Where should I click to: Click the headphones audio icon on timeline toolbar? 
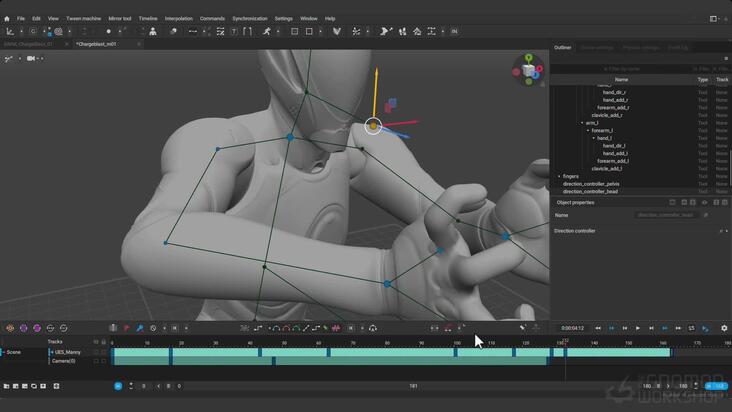pyautogui.click(x=373, y=328)
